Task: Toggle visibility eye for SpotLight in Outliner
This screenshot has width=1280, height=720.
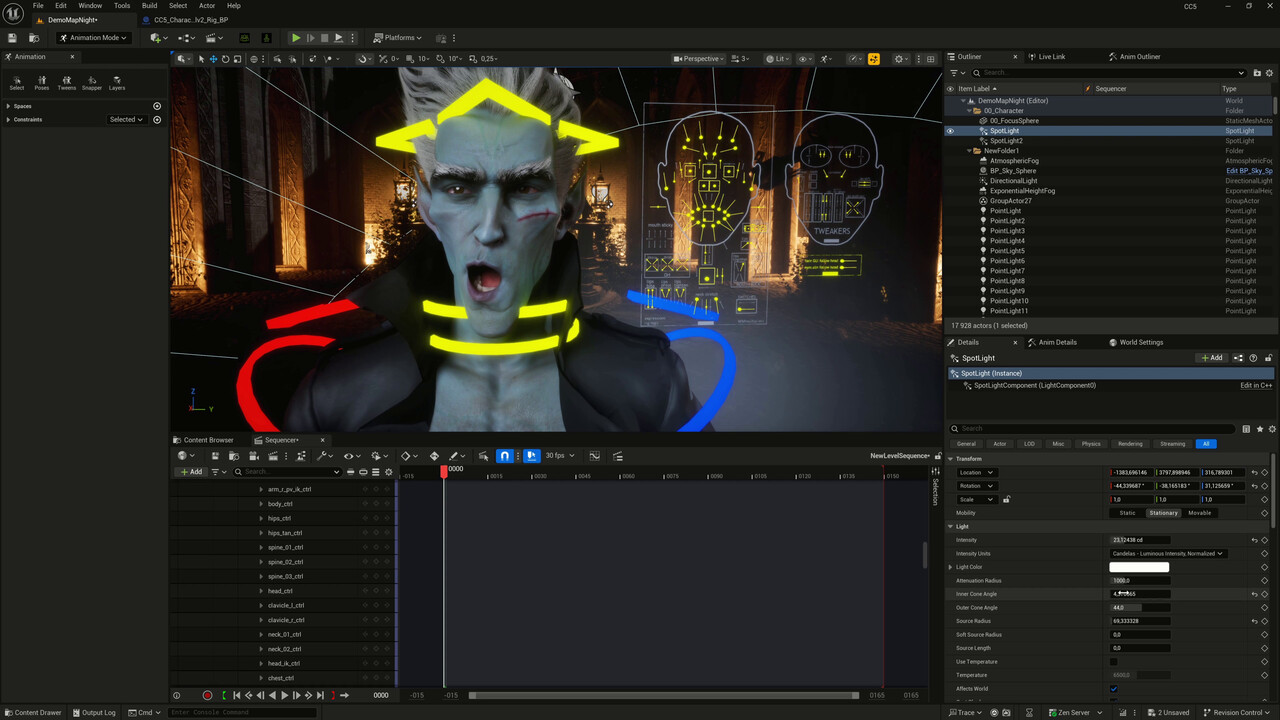Action: (950, 131)
